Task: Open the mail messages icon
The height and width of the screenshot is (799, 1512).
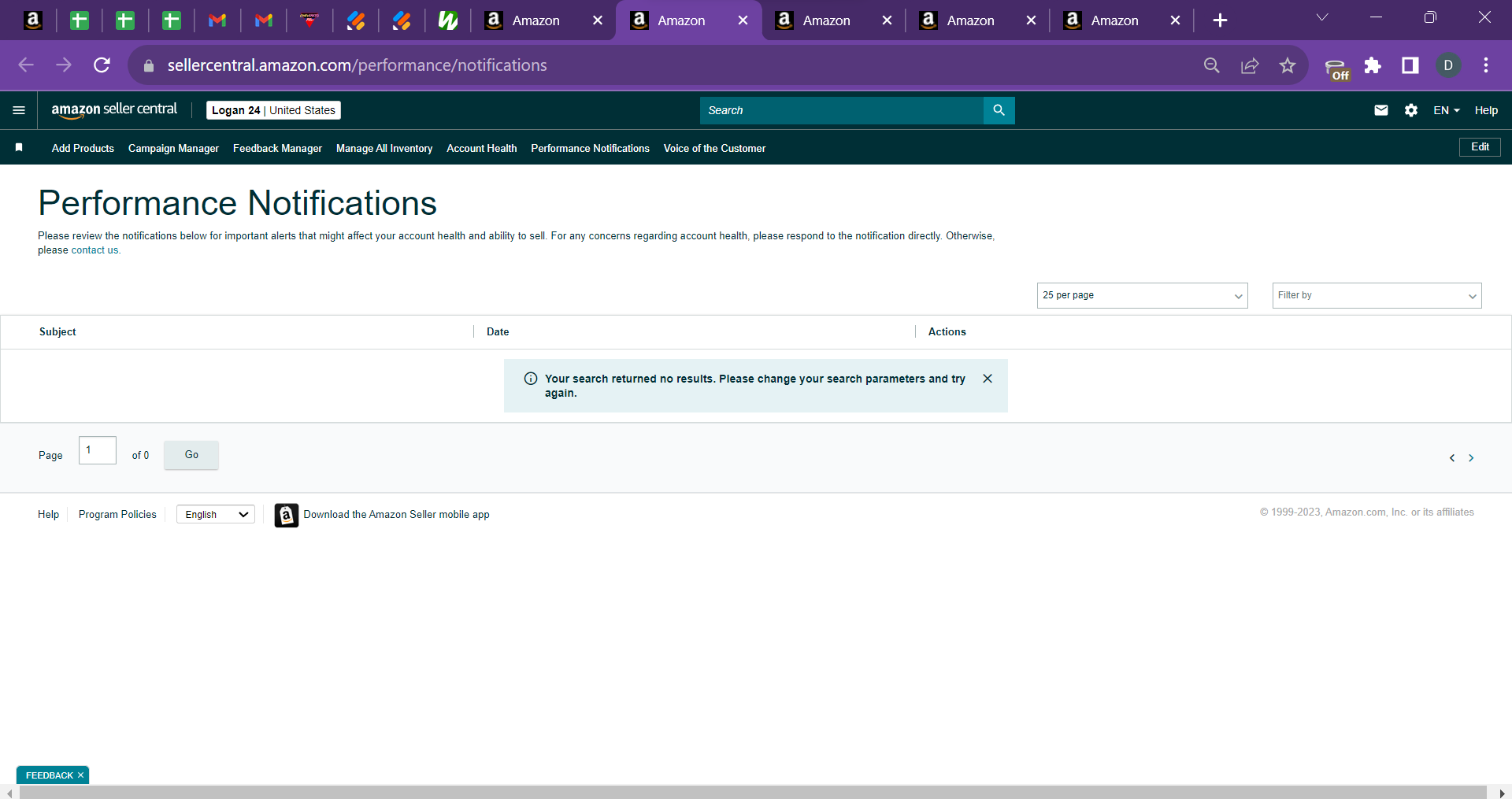Action: pyautogui.click(x=1381, y=110)
